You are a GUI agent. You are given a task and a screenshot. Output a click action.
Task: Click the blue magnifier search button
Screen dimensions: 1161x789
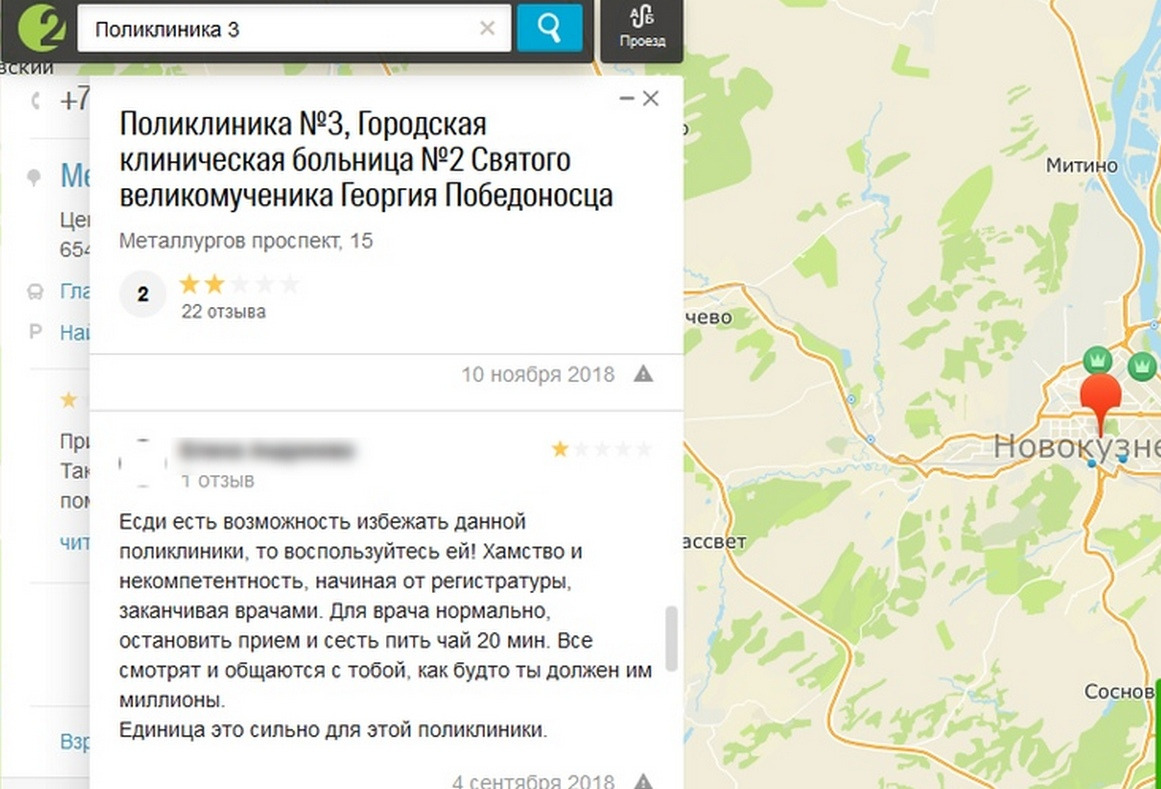(549, 28)
